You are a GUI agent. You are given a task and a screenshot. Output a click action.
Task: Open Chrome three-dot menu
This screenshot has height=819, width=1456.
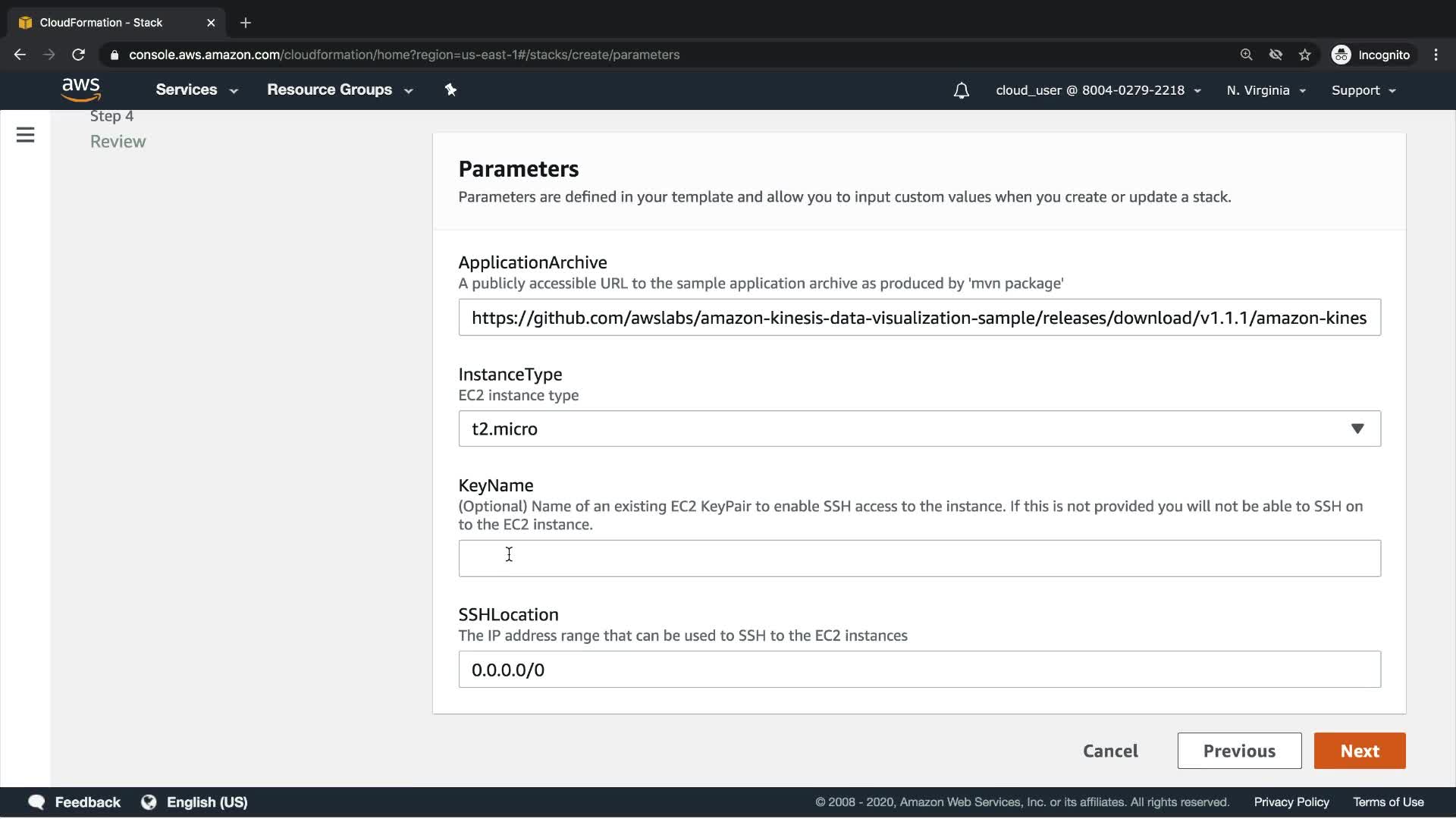[x=1436, y=55]
